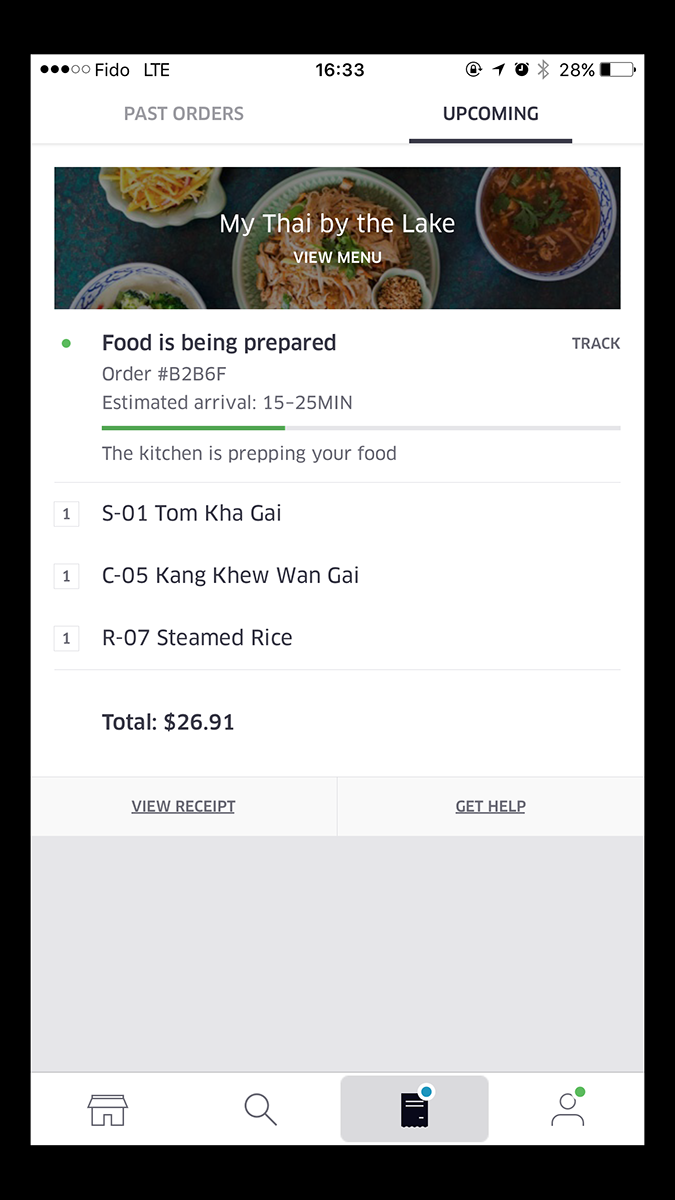
Task: Select the S-01 Tom Kha Gai item
Action: (192, 514)
